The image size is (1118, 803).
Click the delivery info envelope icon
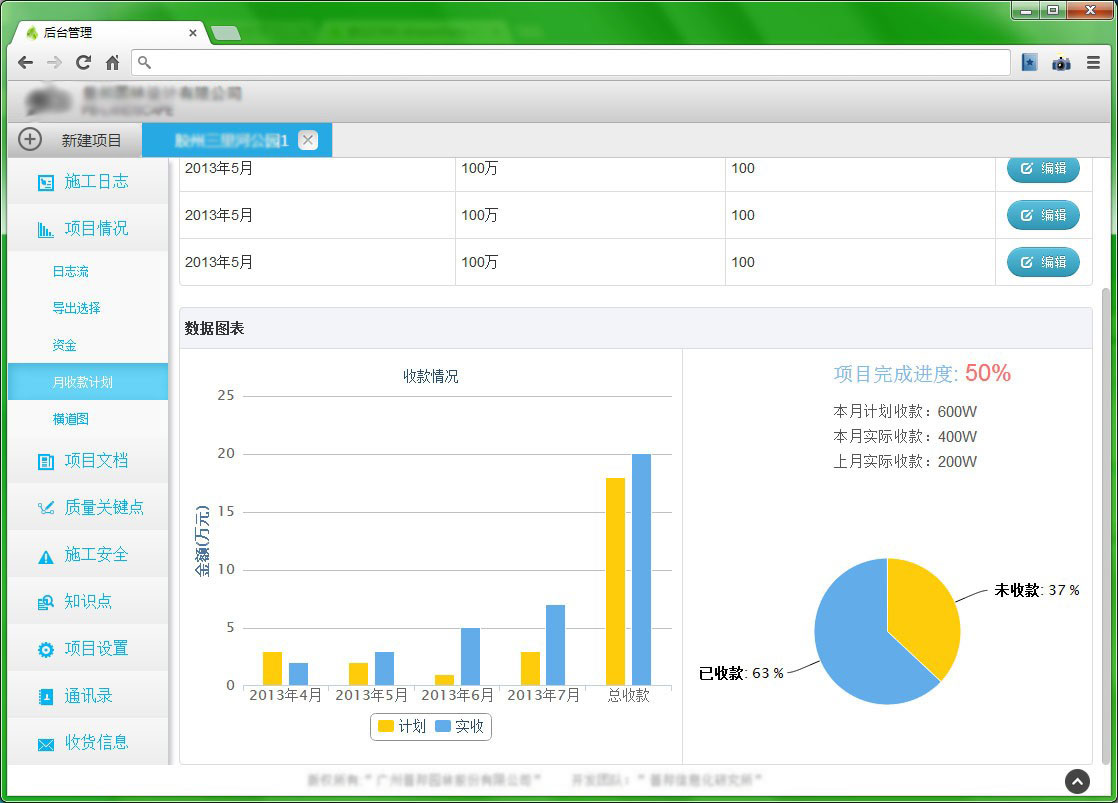click(x=45, y=743)
